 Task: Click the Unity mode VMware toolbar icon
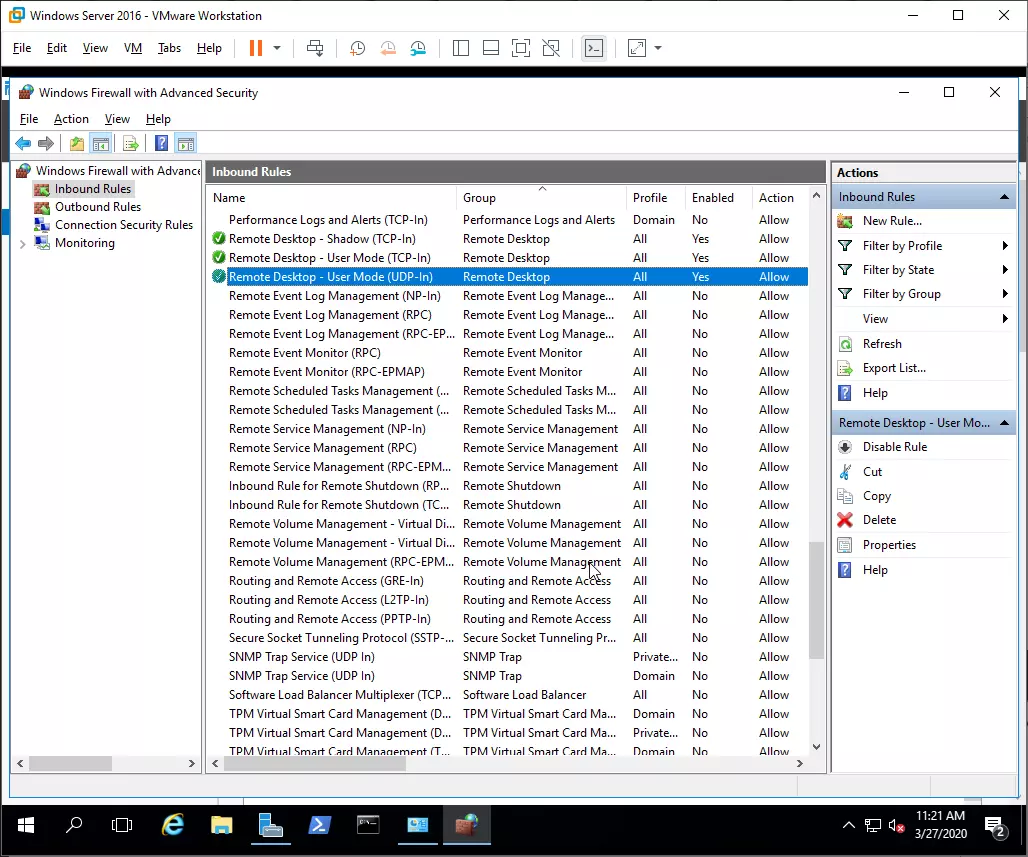click(551, 48)
